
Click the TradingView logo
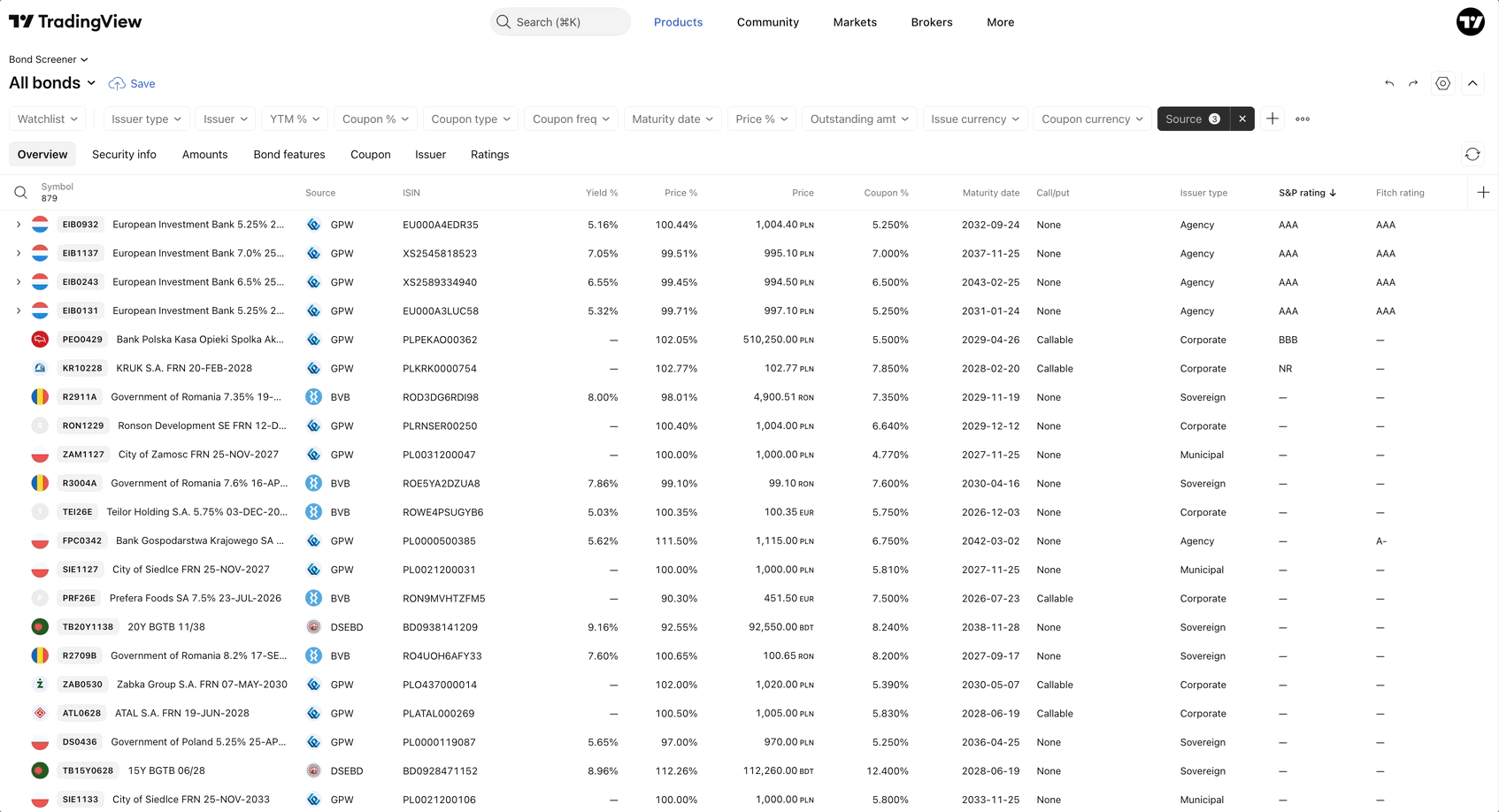coord(75,22)
